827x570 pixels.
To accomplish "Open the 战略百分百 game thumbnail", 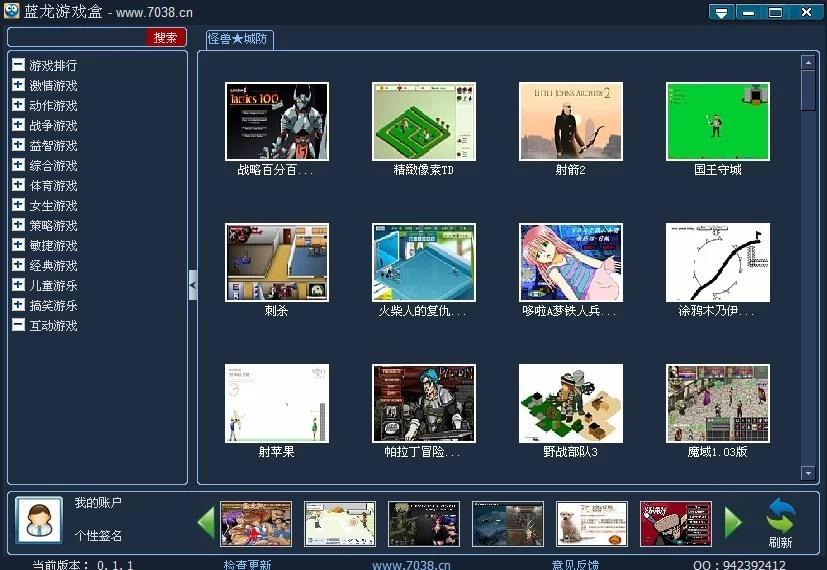I will pos(277,121).
